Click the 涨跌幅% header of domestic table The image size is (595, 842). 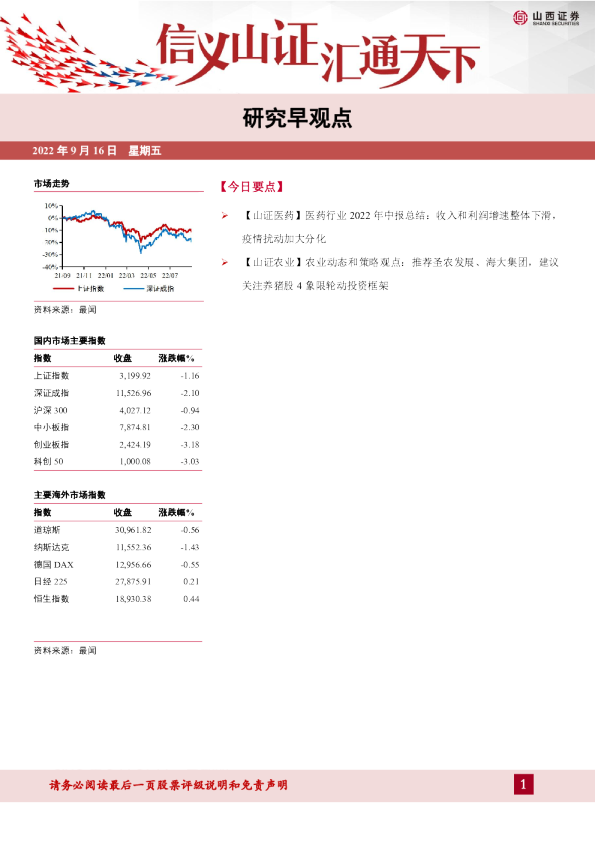coord(176,358)
